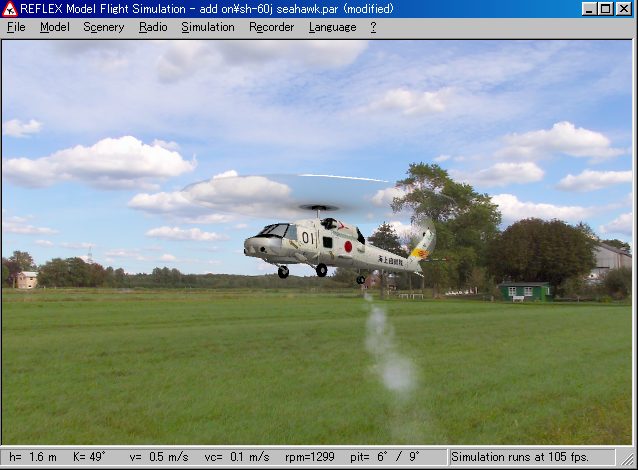Screen dimensions: 638x470
Task: Open the Scenery menu
Action: click(103, 27)
